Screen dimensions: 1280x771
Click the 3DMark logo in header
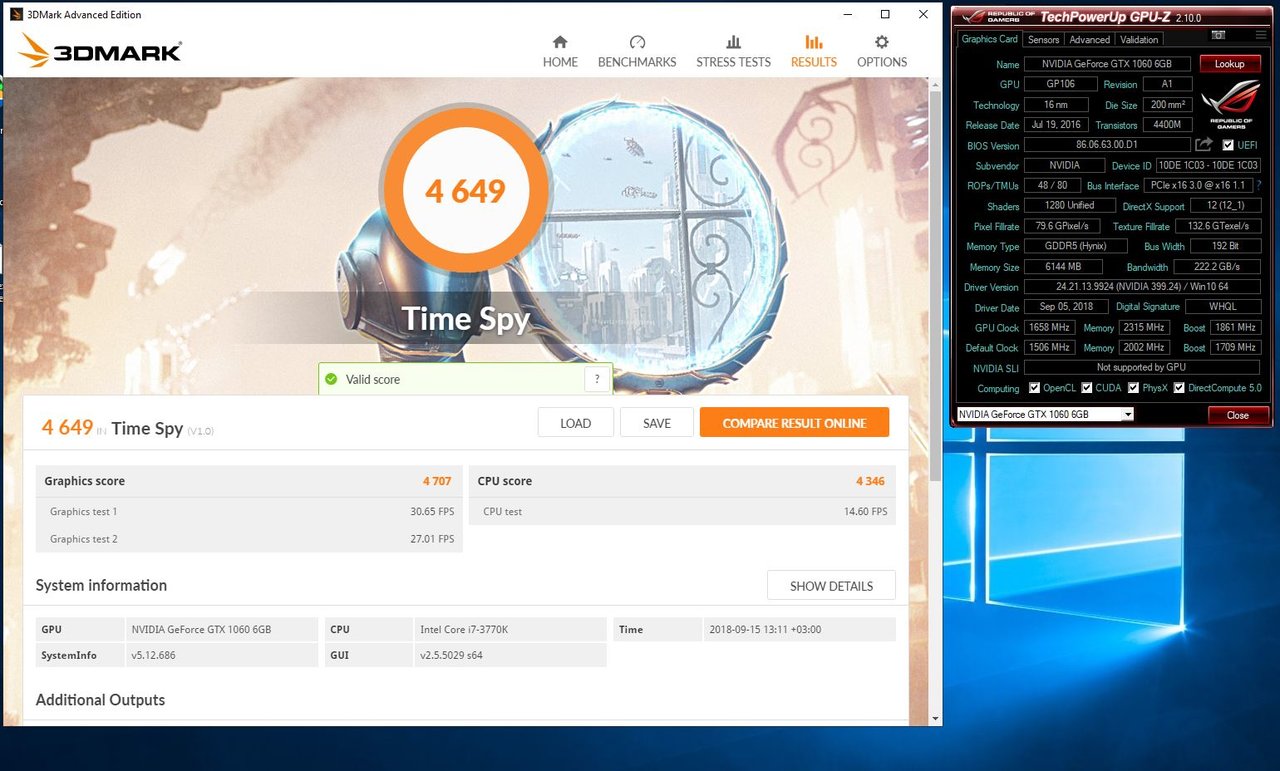100,51
